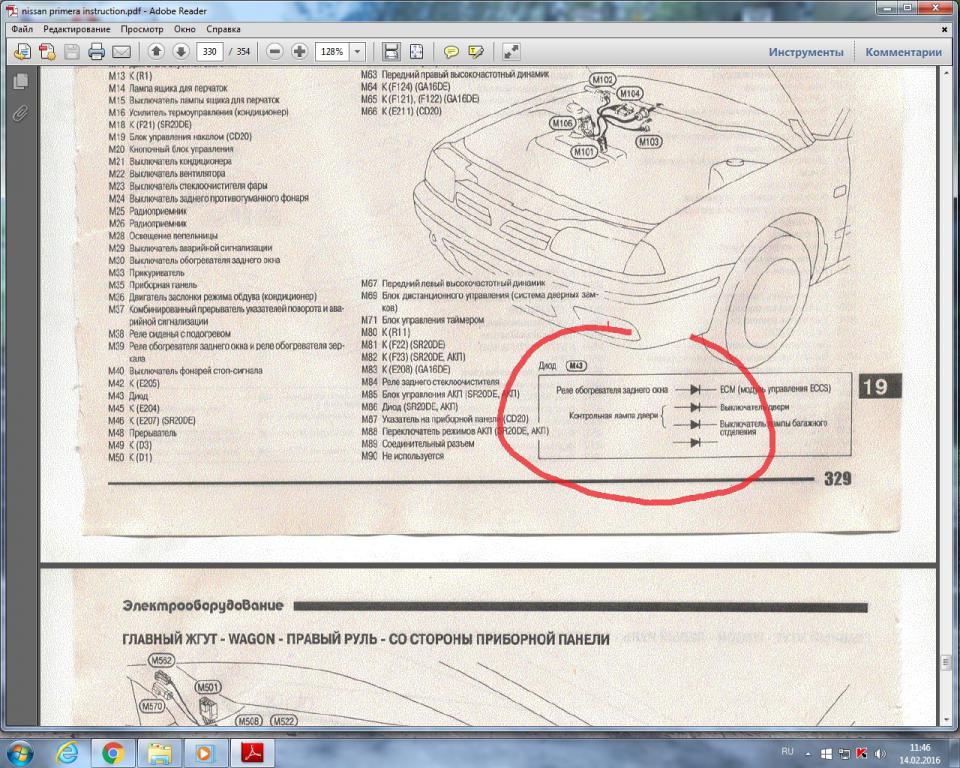This screenshot has width=960, height=768.
Task: Close the document with menu bar X
Action: point(945,29)
